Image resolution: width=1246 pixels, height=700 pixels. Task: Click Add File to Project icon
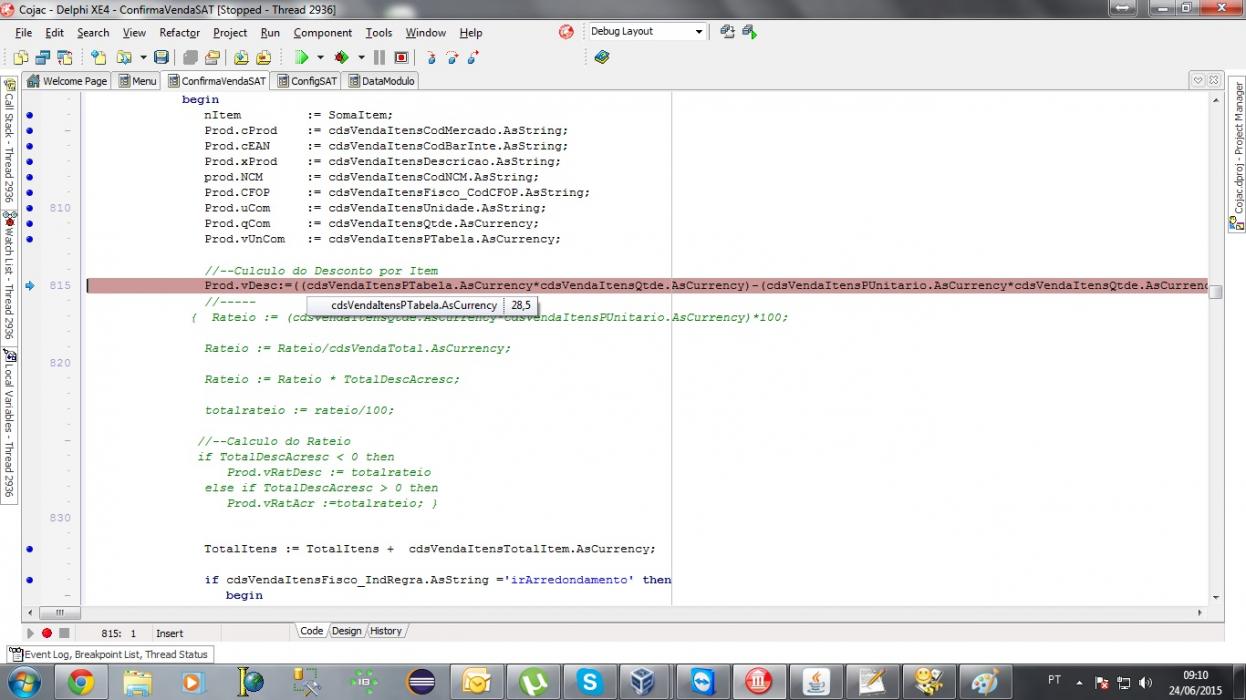(242, 58)
